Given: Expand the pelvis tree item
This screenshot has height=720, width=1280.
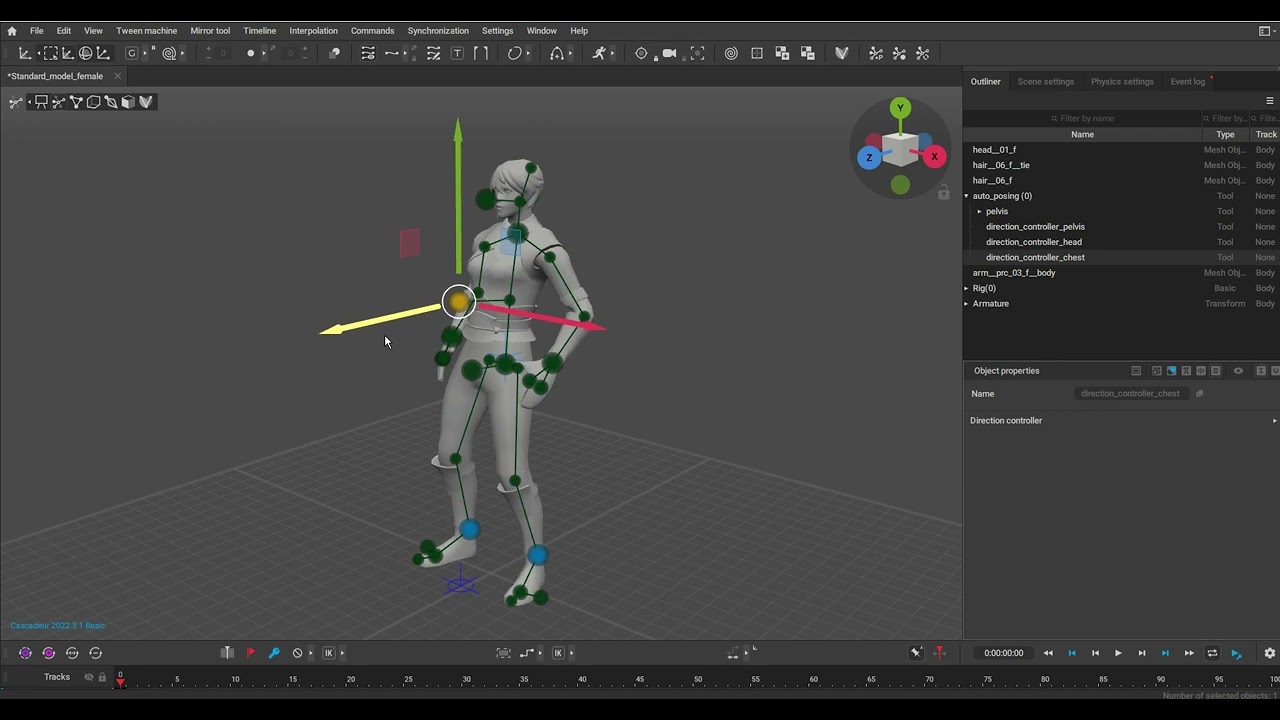Looking at the screenshot, I should click(979, 212).
